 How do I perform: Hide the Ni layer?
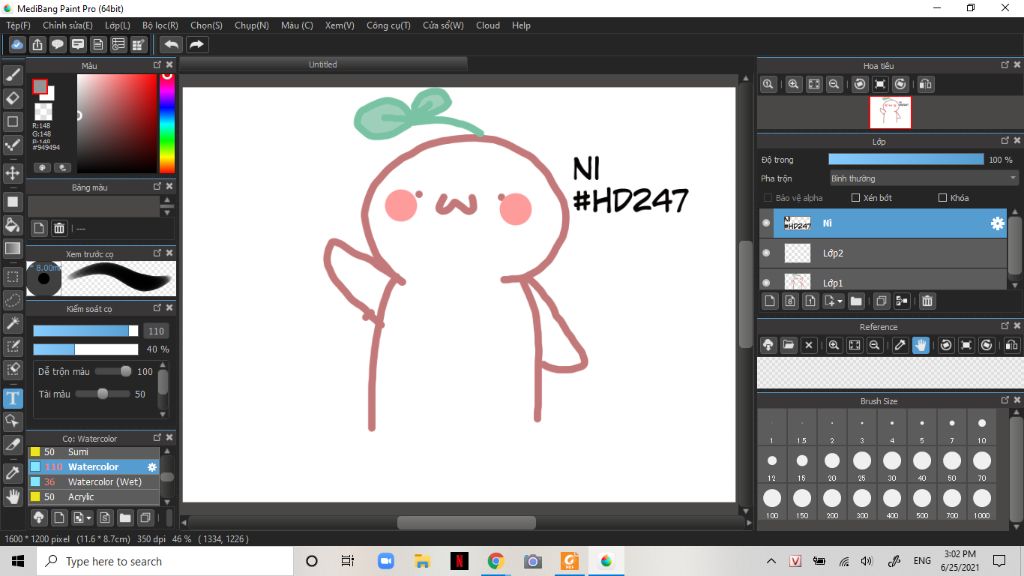766,223
